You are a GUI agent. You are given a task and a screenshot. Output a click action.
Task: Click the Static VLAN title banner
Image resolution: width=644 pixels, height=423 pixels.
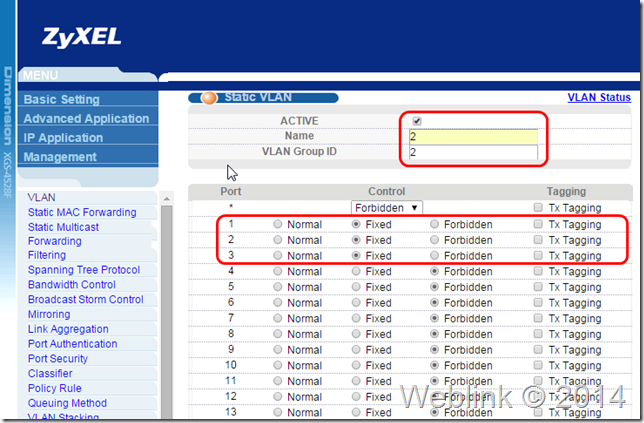coord(263,98)
